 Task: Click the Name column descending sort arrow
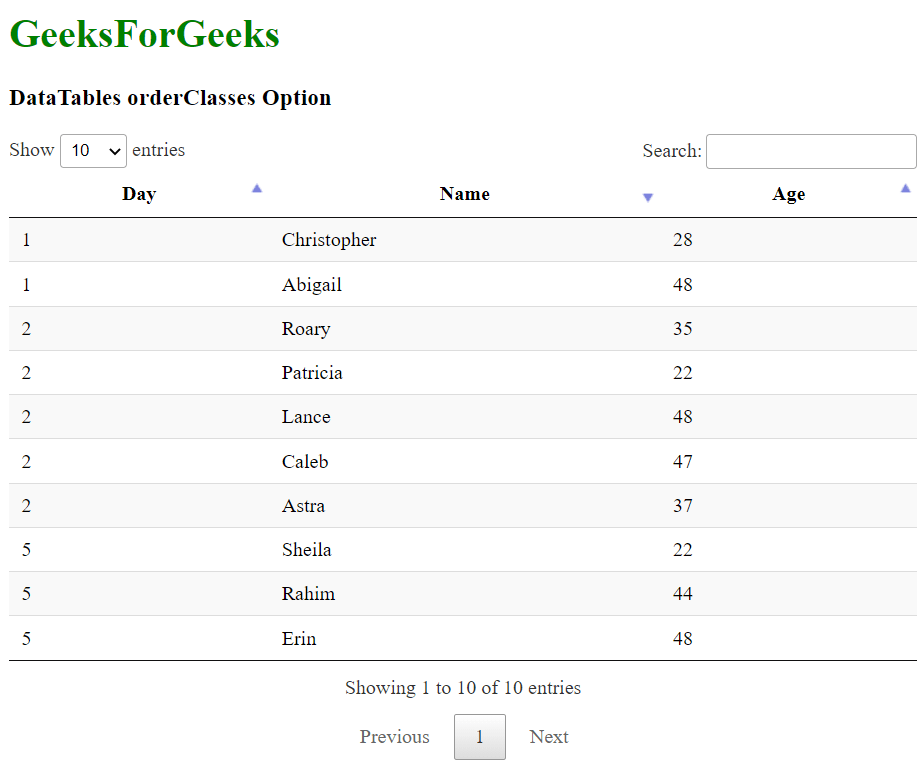pos(648,198)
